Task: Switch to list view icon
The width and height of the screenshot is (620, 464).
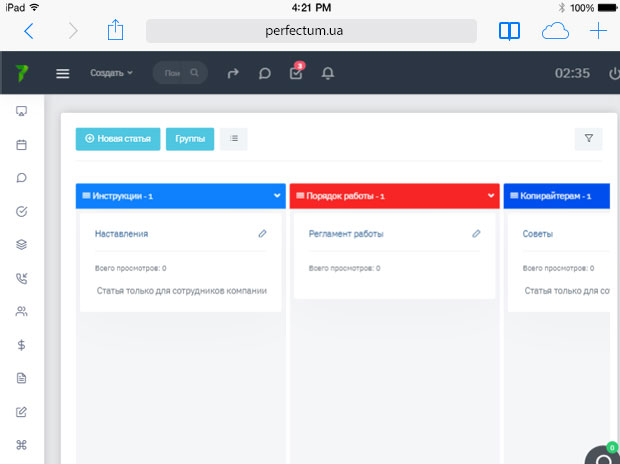Action: pyautogui.click(x=234, y=139)
